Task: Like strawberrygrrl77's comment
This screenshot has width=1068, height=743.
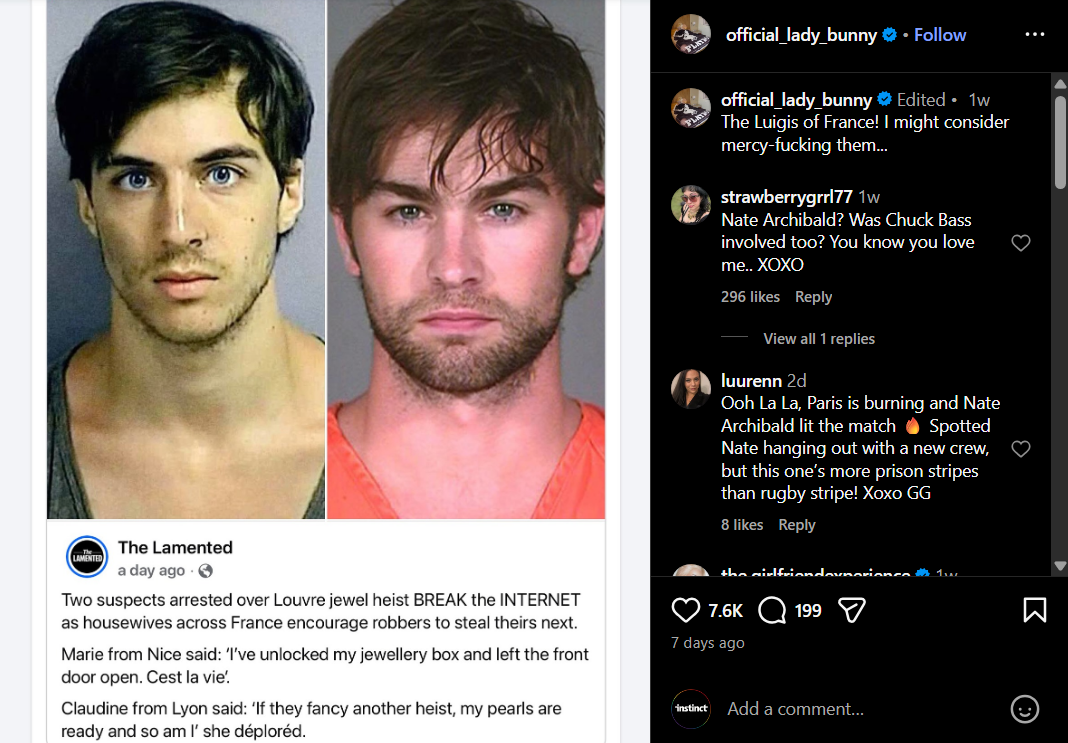Action: (x=1020, y=242)
